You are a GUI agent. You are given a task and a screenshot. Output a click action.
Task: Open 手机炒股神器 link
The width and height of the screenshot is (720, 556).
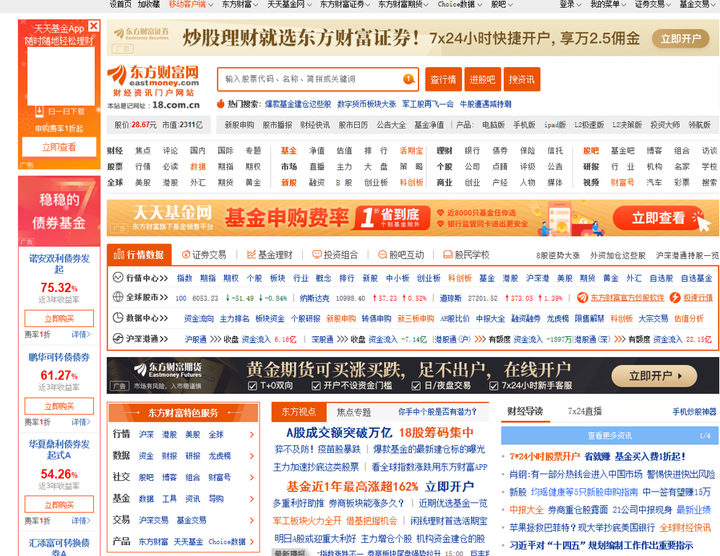pos(694,412)
